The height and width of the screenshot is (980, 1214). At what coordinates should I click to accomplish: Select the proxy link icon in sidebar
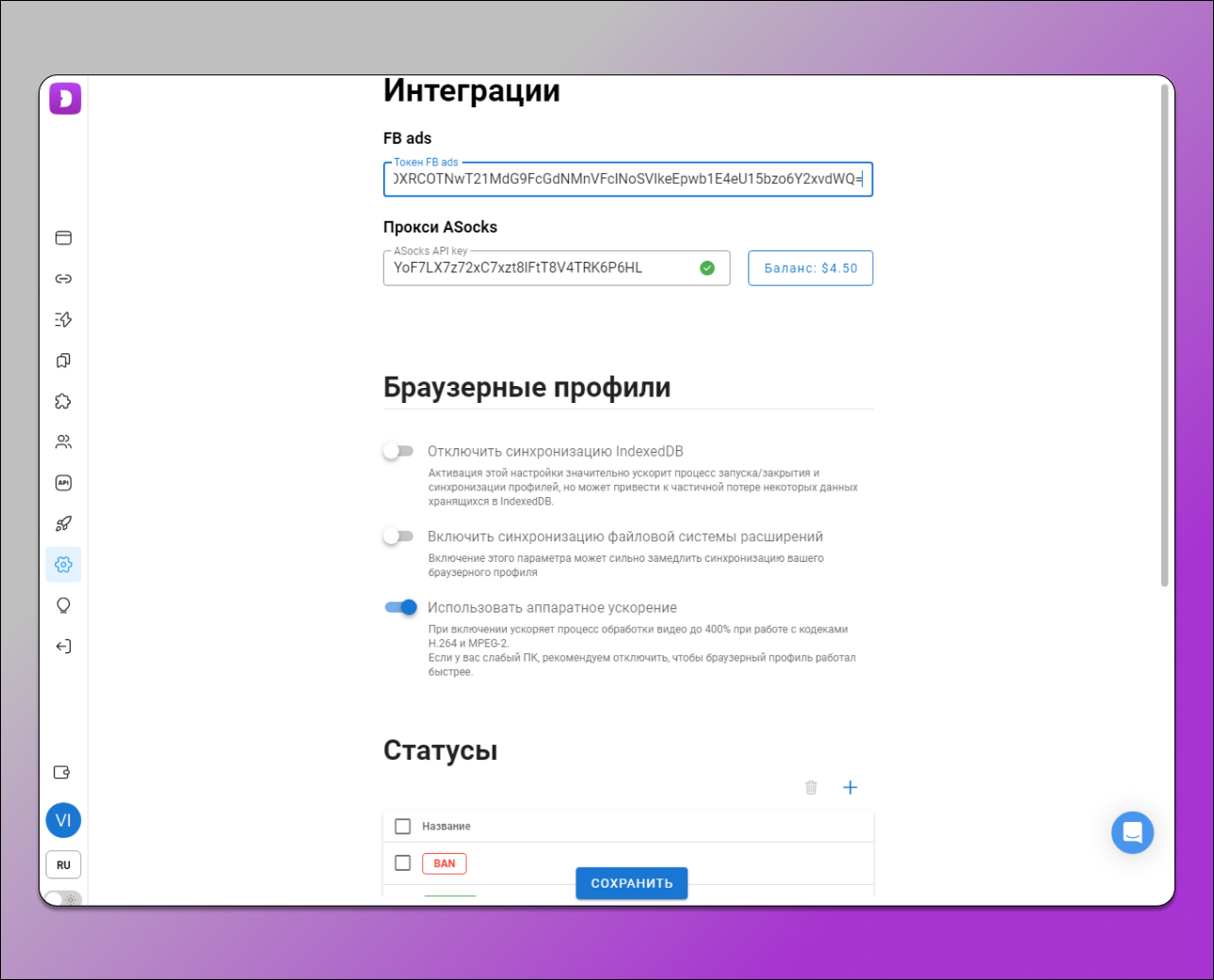[63, 279]
